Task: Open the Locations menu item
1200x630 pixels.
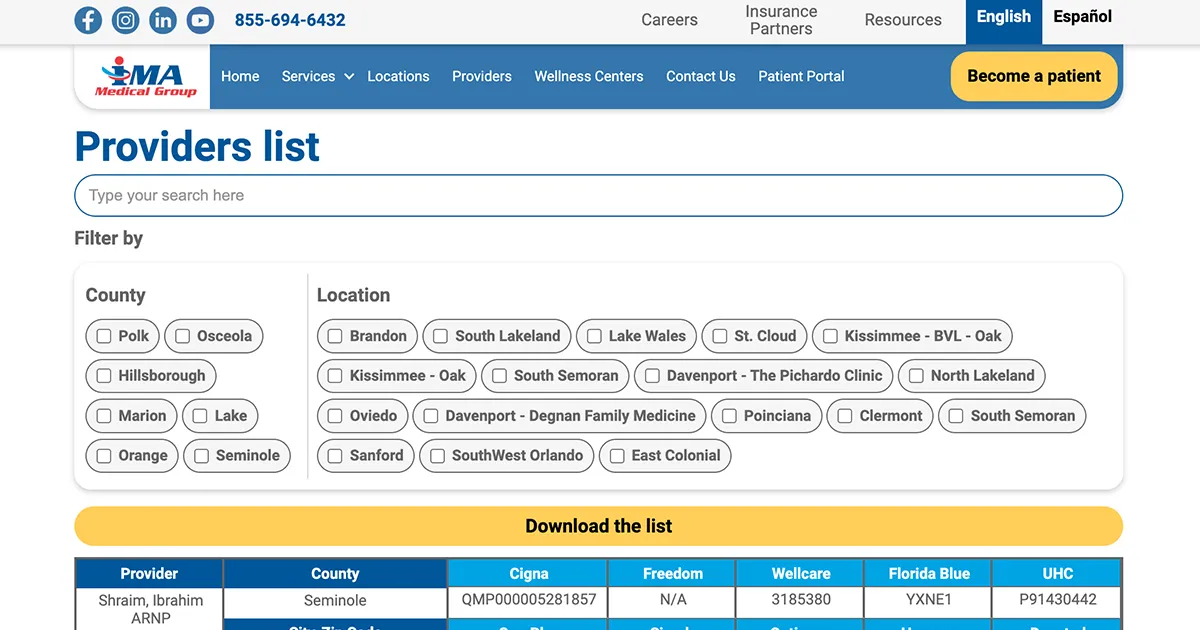Action: [398, 76]
